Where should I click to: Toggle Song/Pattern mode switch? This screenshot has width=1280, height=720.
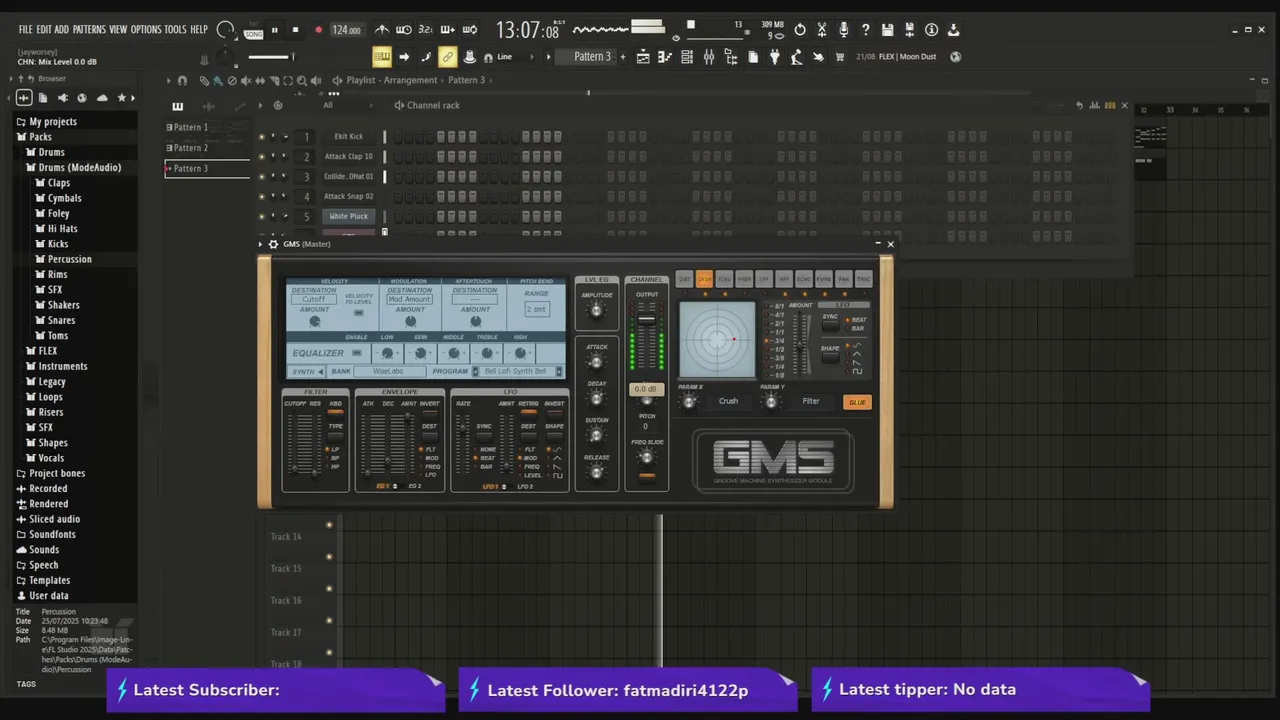(253, 30)
